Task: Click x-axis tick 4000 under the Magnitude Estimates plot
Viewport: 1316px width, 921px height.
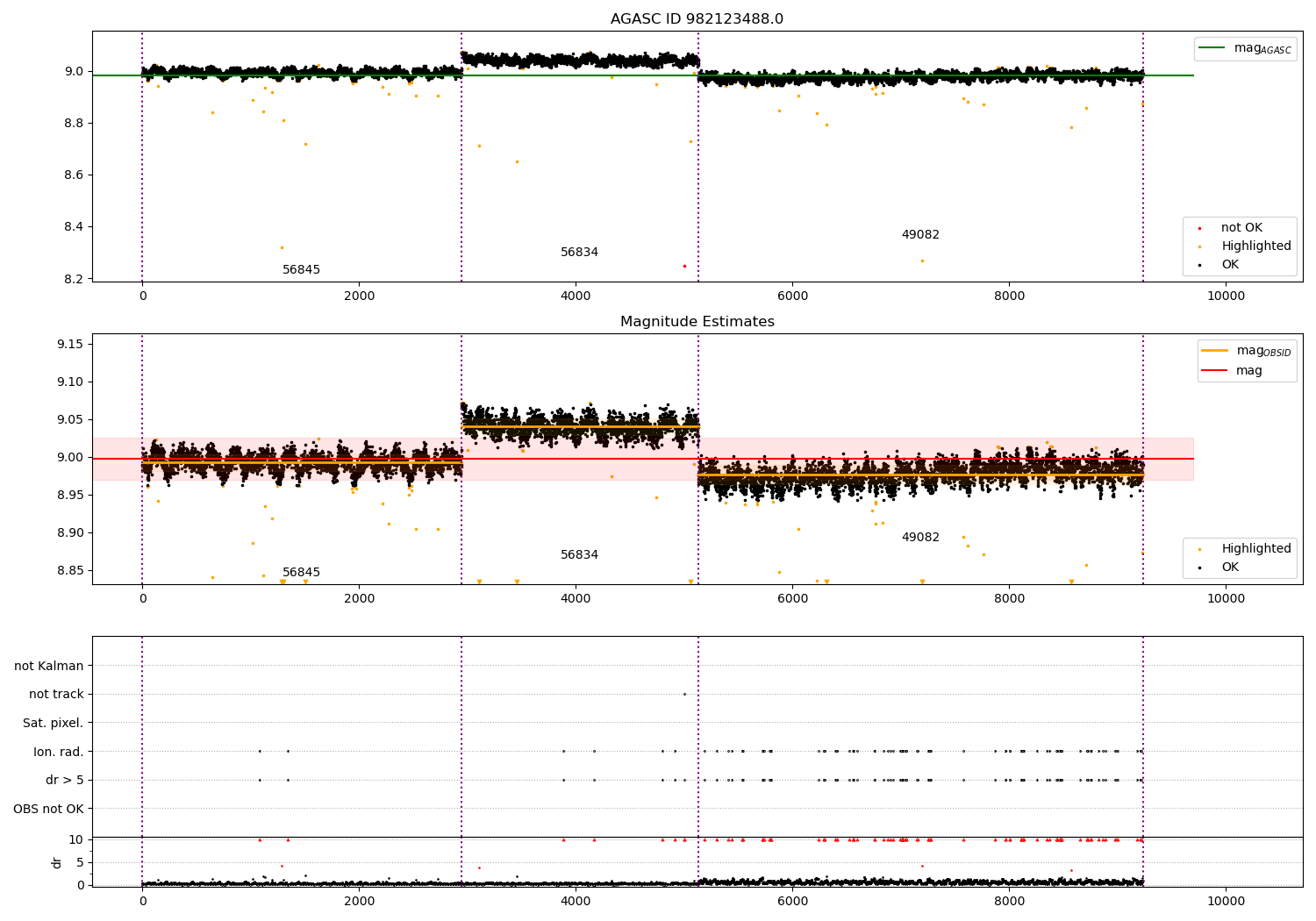Action: [576, 599]
